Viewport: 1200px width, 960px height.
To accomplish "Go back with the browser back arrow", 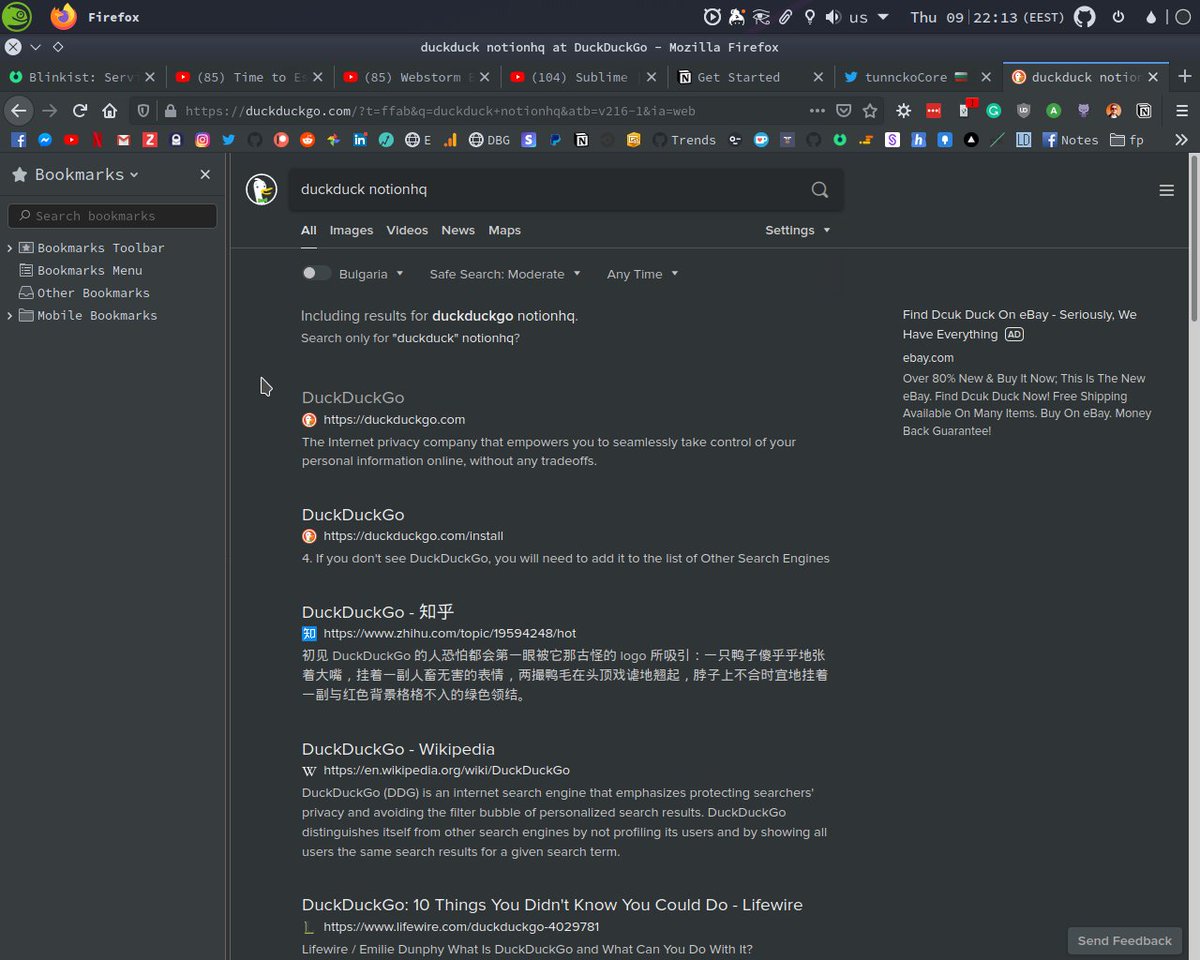I will click(19, 110).
